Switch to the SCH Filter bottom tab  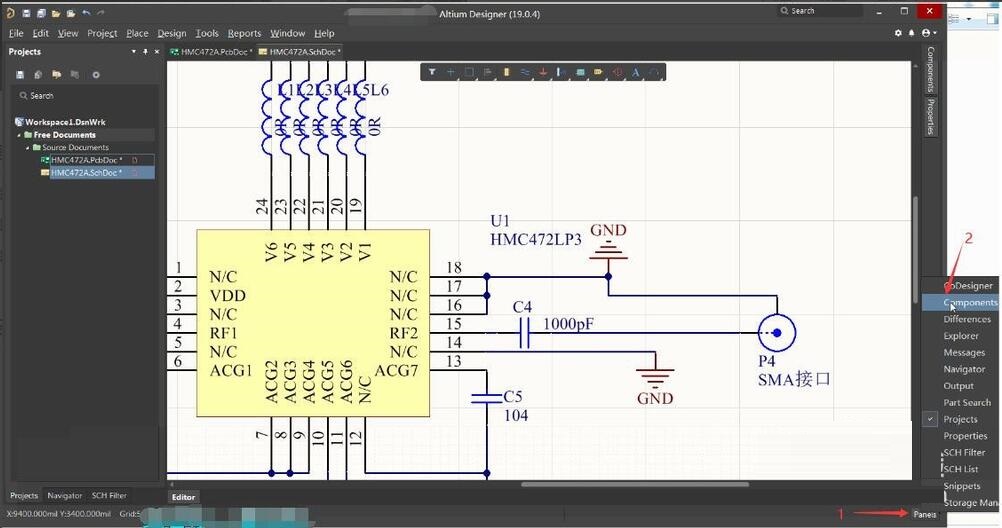[109, 495]
